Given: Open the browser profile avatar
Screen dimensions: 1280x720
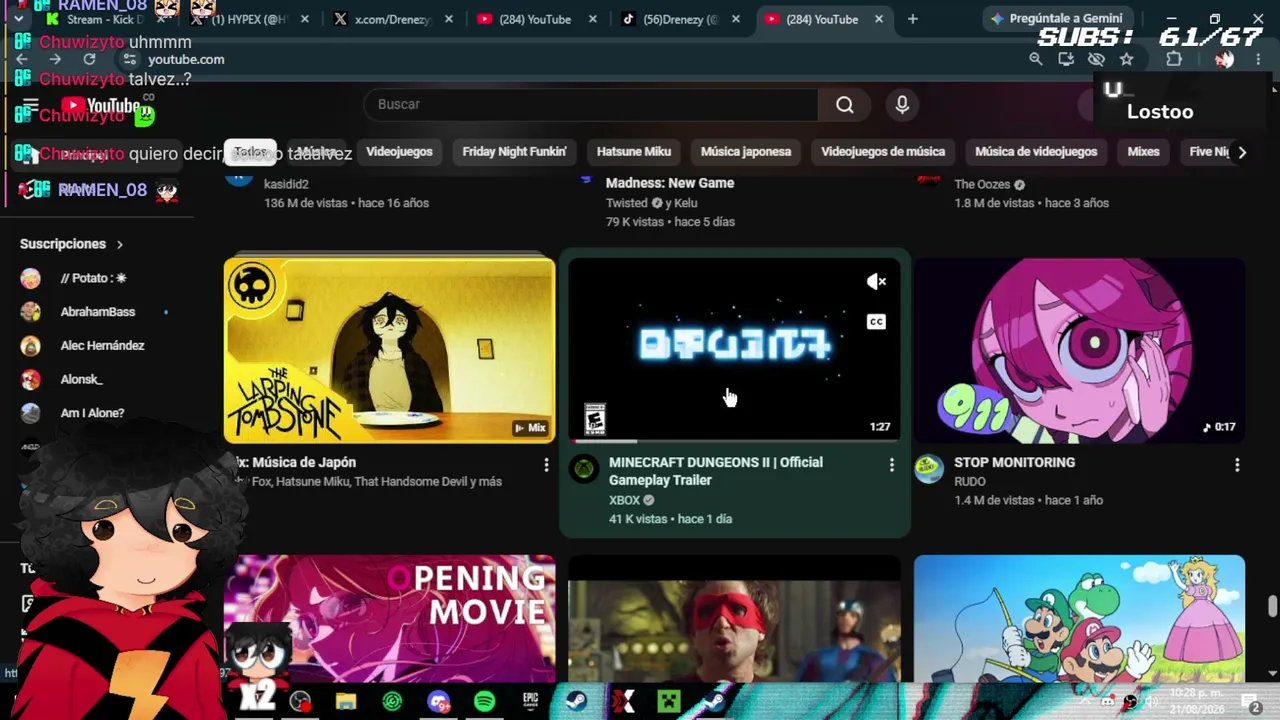Looking at the screenshot, I should [1224, 59].
